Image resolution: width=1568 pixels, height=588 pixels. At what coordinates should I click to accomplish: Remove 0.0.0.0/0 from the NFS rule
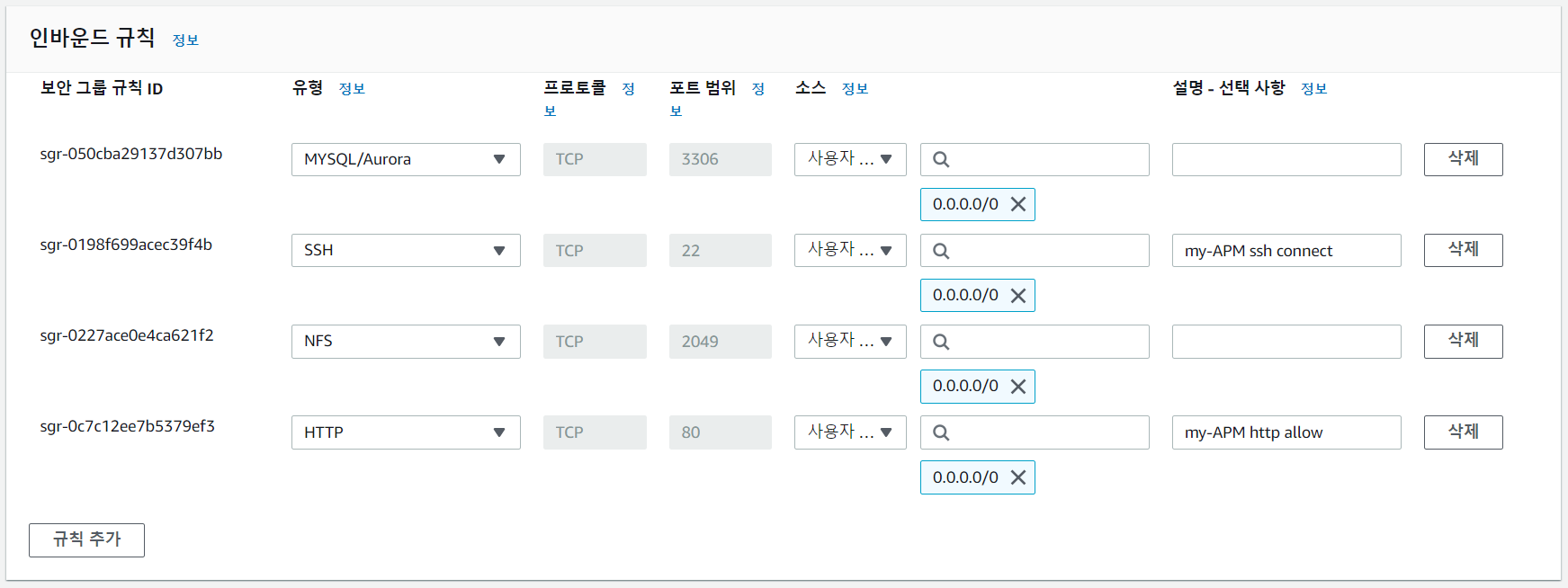[1018, 387]
